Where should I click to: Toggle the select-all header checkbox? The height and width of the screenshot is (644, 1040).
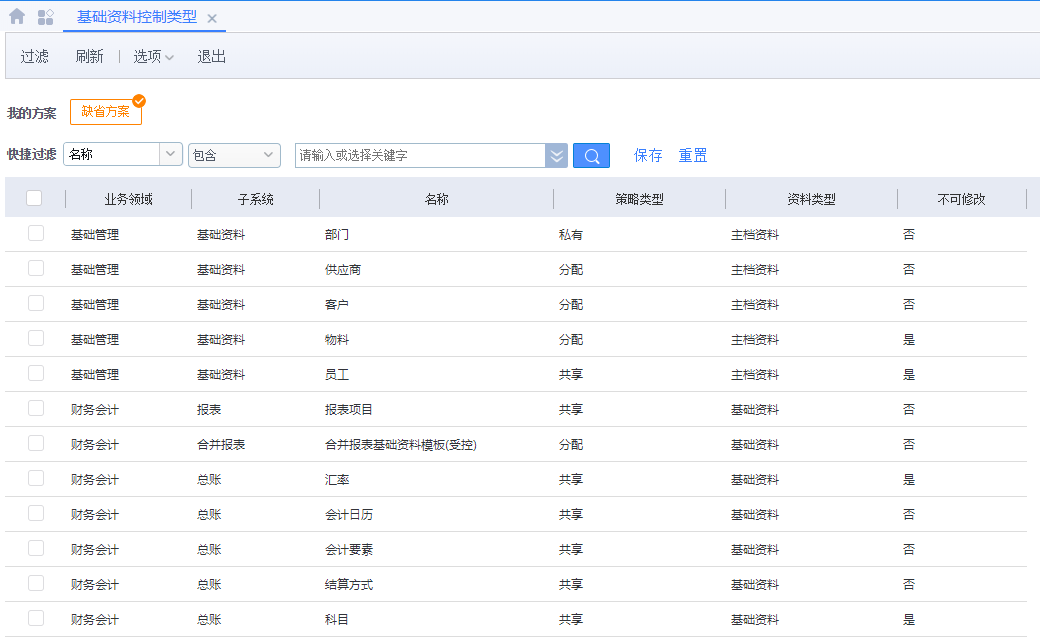coord(34,199)
